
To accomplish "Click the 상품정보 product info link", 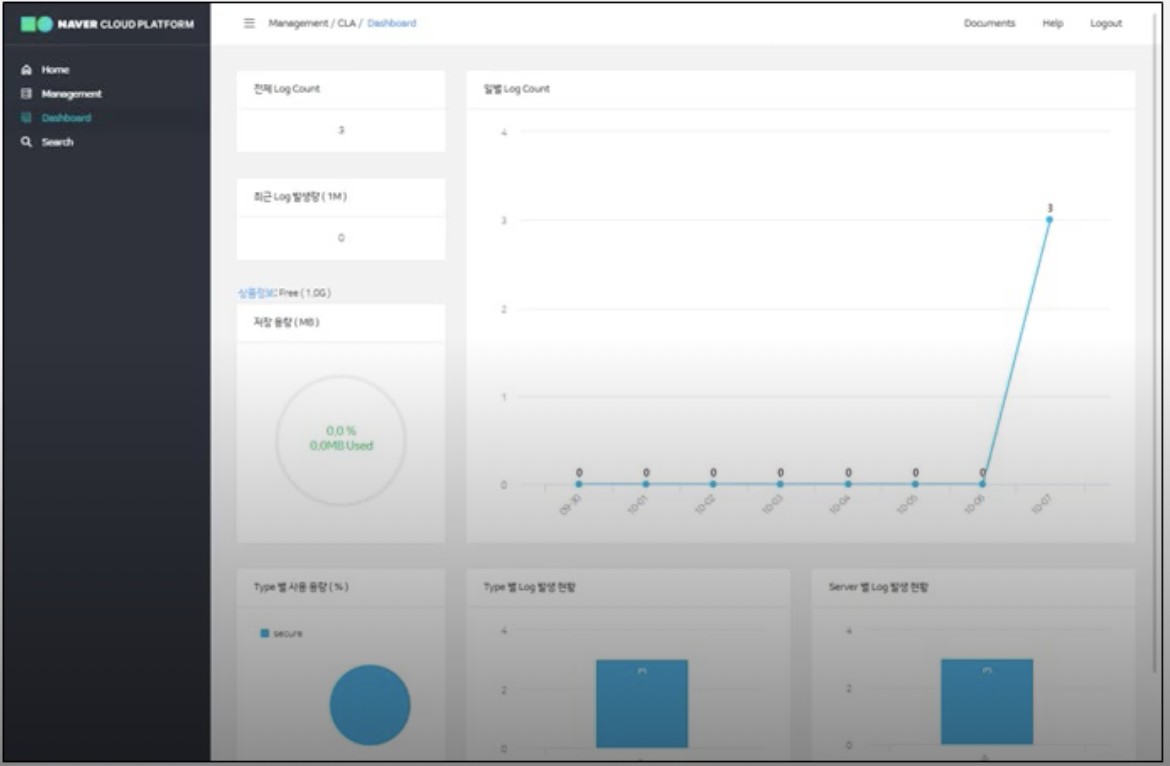I will [249, 293].
